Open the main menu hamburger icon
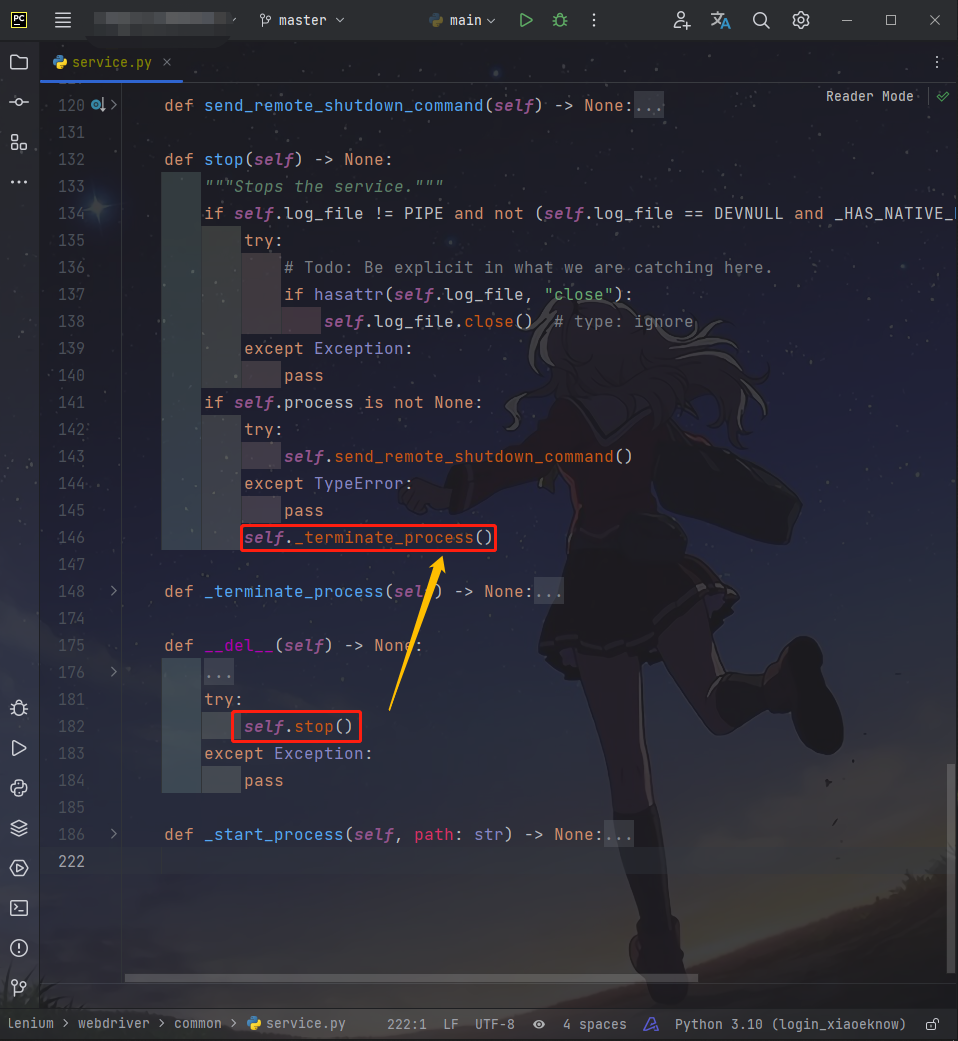Screen dimensions: 958x1041 62,20
